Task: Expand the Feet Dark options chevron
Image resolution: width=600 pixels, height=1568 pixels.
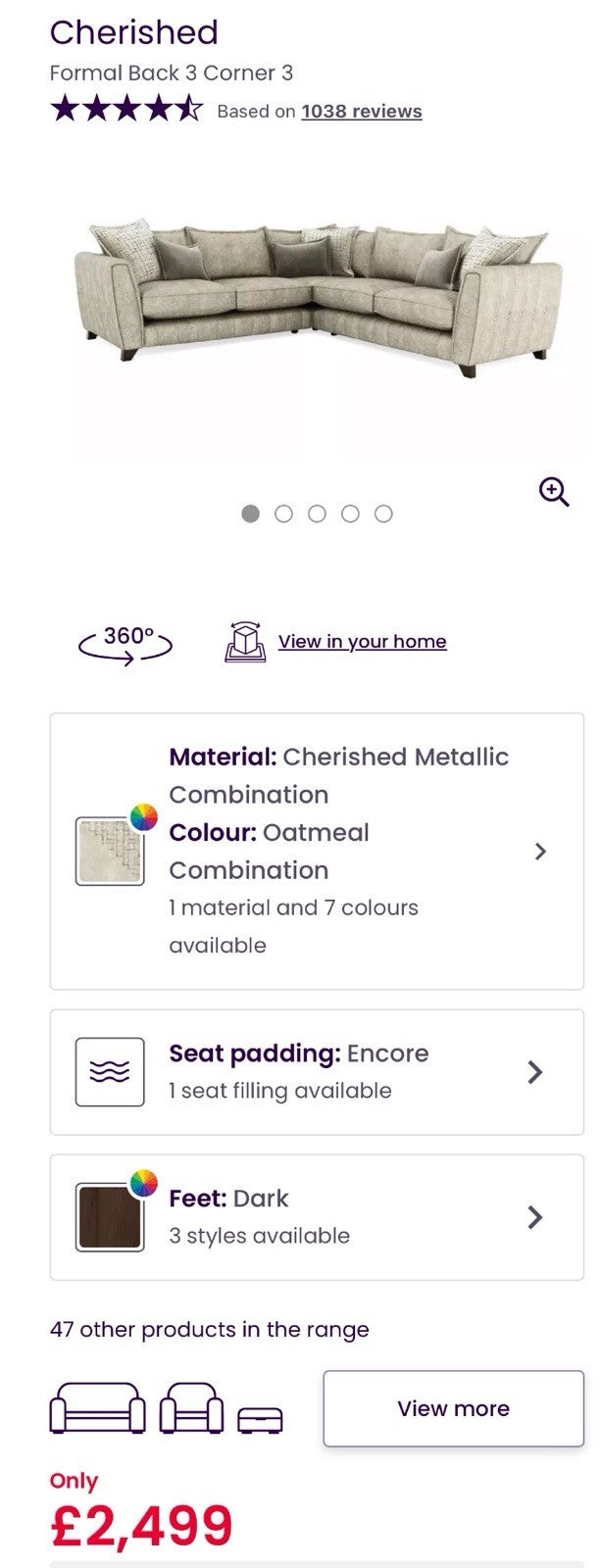Action: [x=535, y=1217]
